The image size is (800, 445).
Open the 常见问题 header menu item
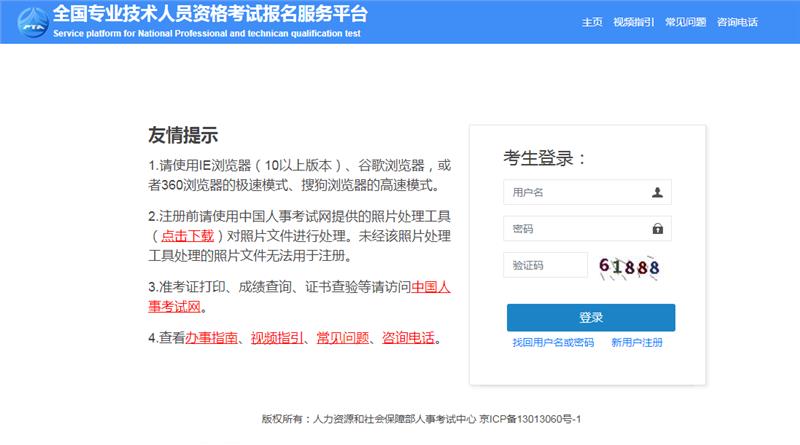[685, 22]
